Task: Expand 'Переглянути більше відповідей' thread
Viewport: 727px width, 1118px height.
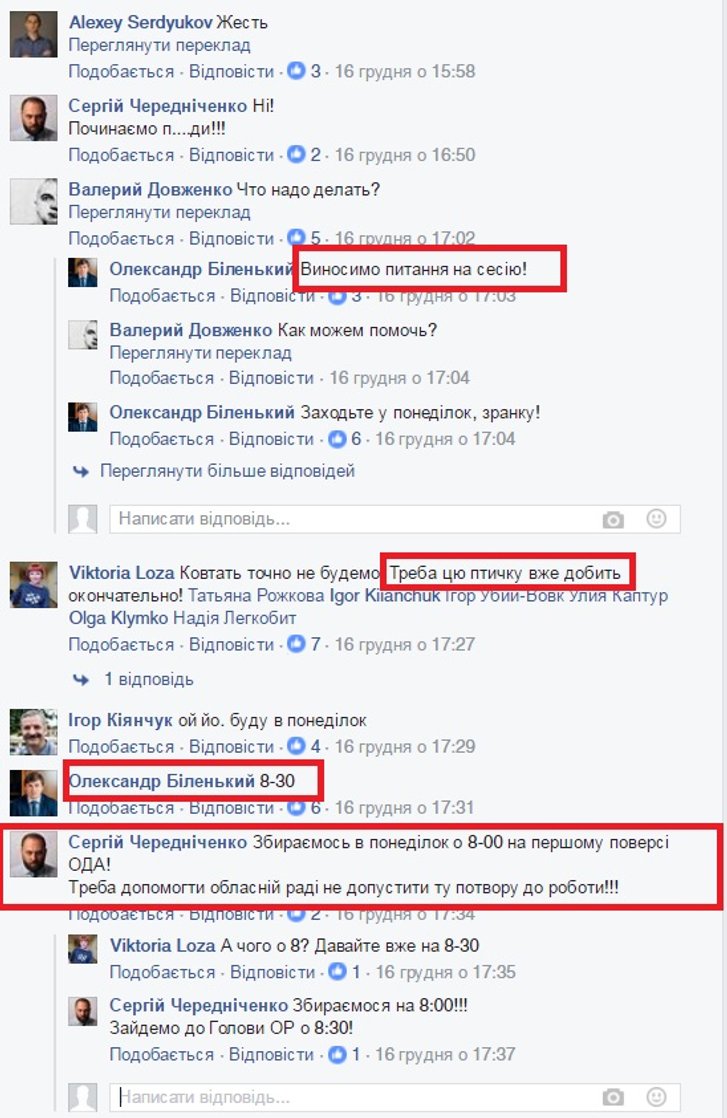Action: pyautogui.click(x=227, y=471)
